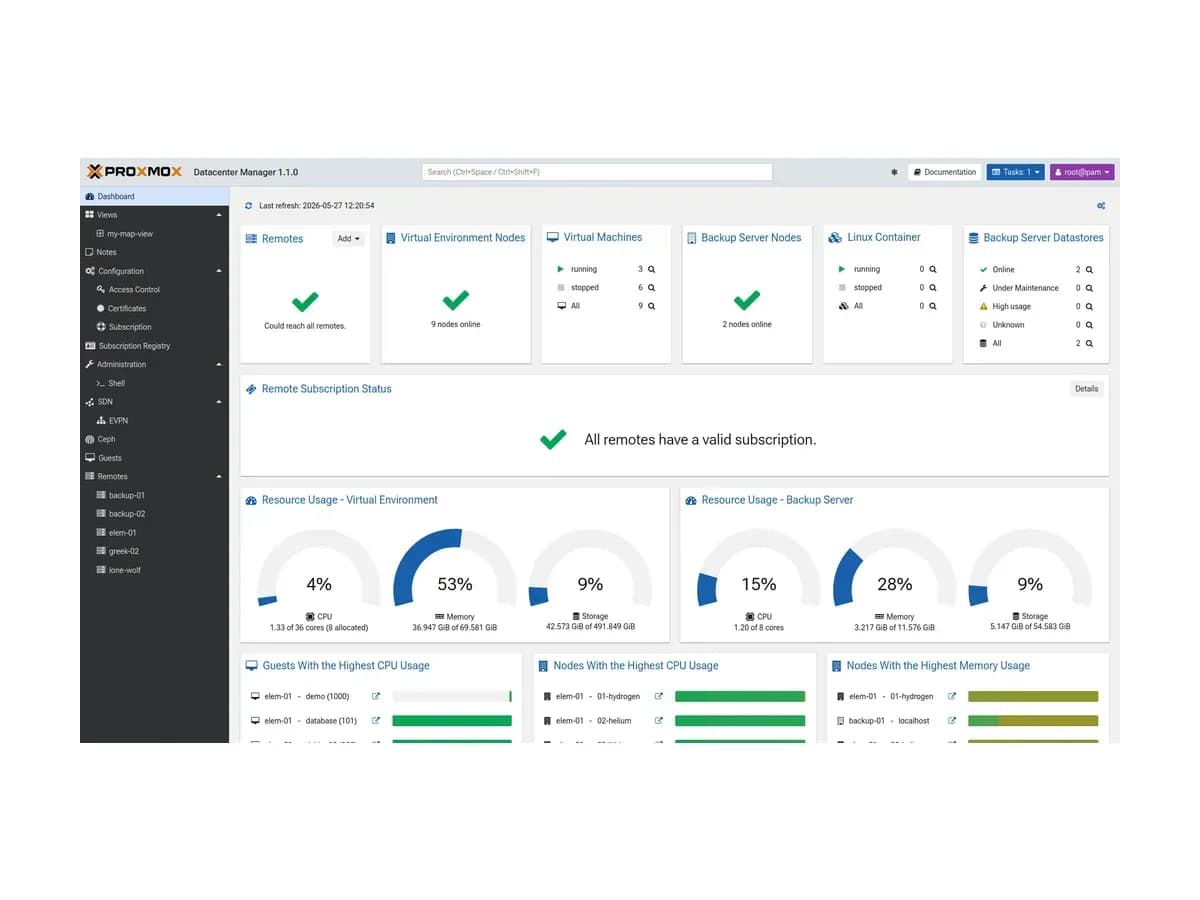Viewport: 1200px width, 900px height.
Task: Click the Proxmox logo
Action: click(x=135, y=172)
